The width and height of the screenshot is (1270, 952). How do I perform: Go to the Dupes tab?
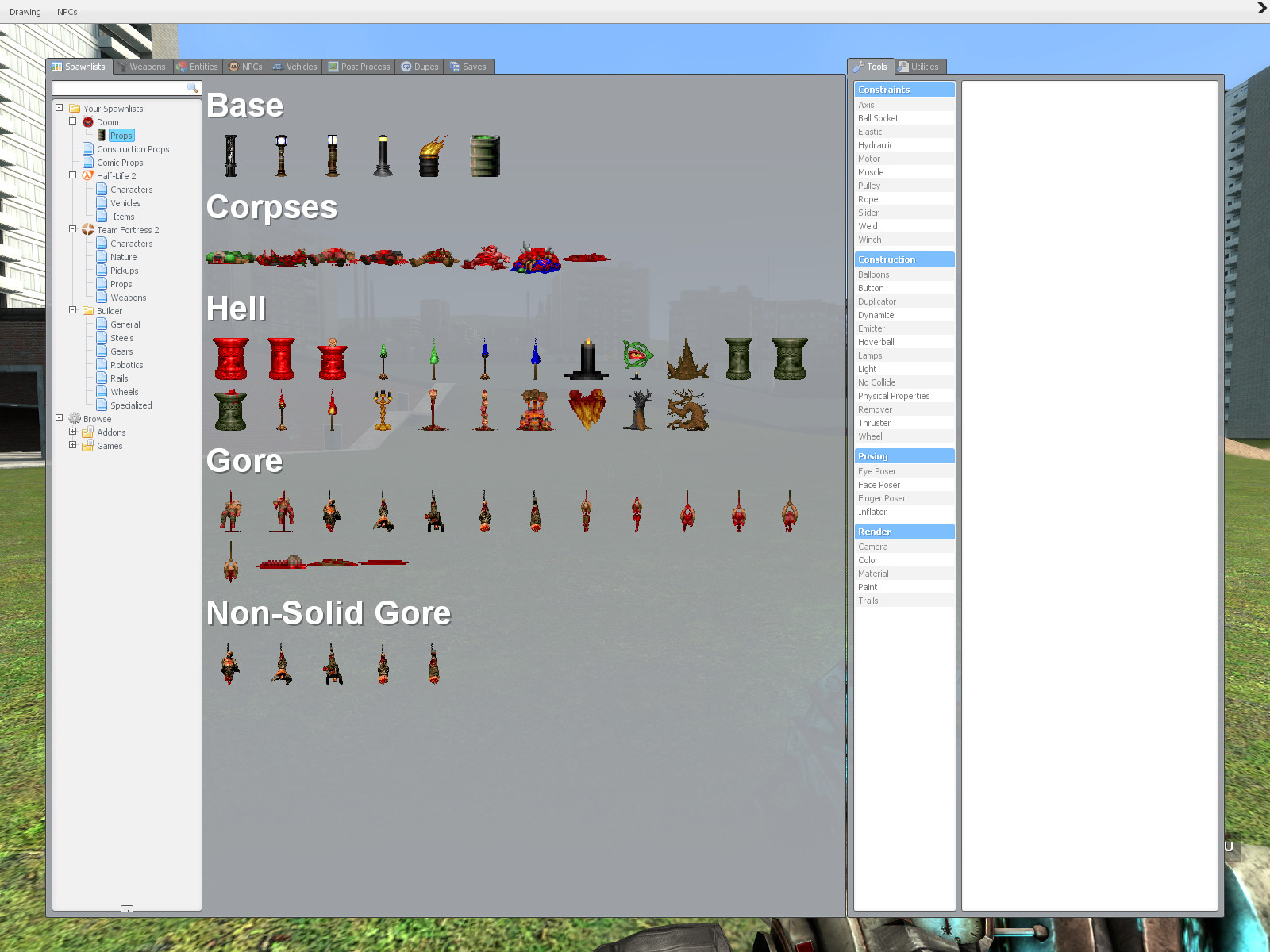[x=420, y=67]
